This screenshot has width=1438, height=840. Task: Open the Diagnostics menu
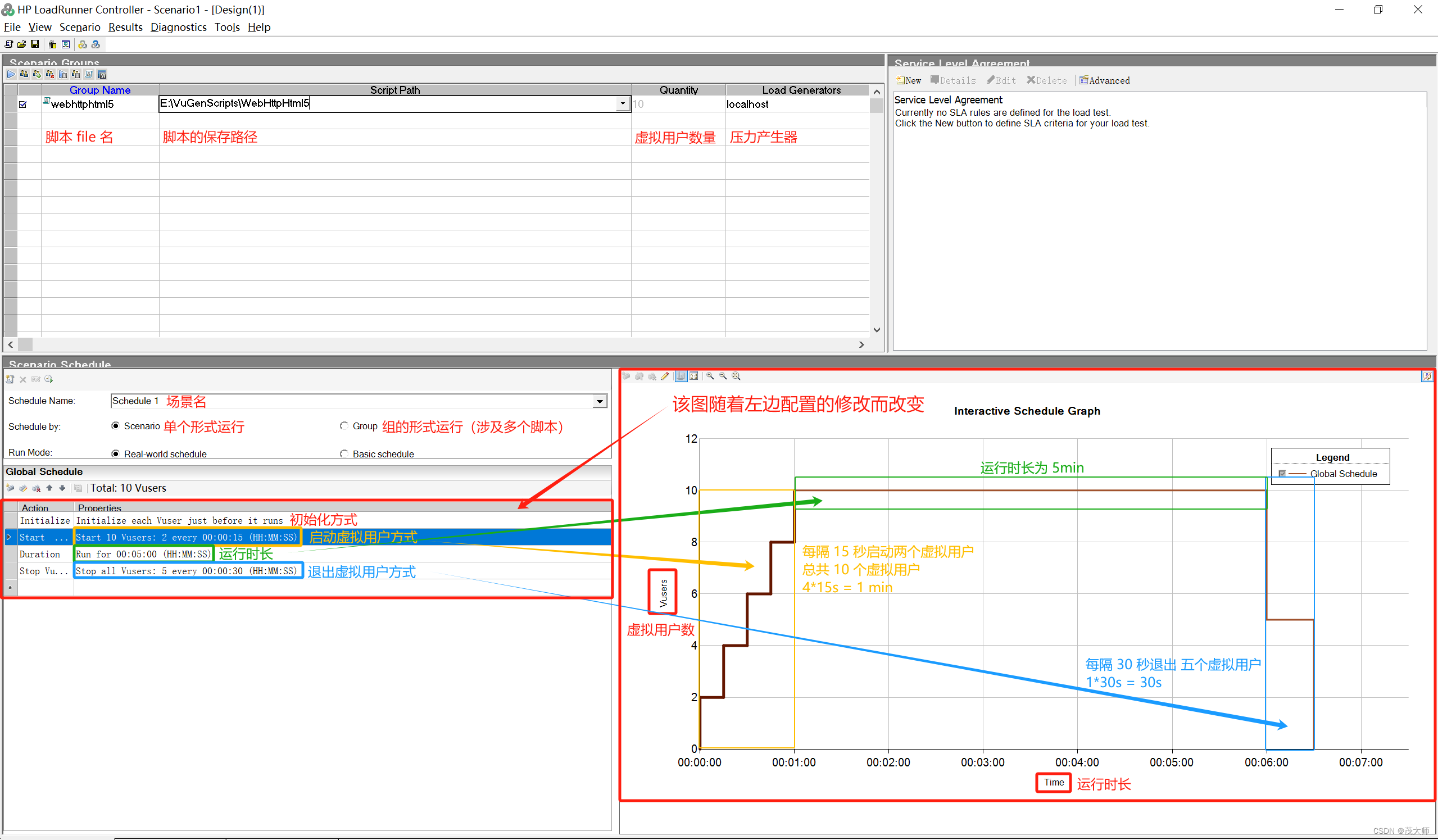pos(179,27)
